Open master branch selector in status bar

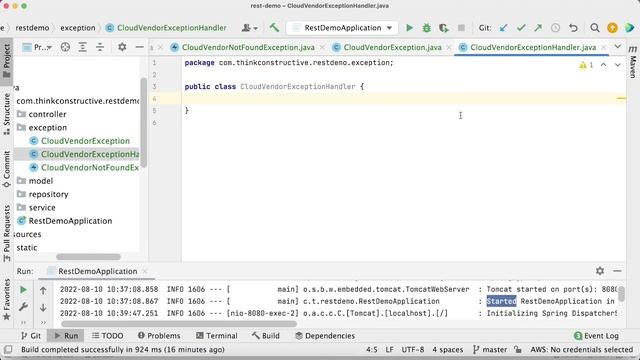tap(490, 349)
